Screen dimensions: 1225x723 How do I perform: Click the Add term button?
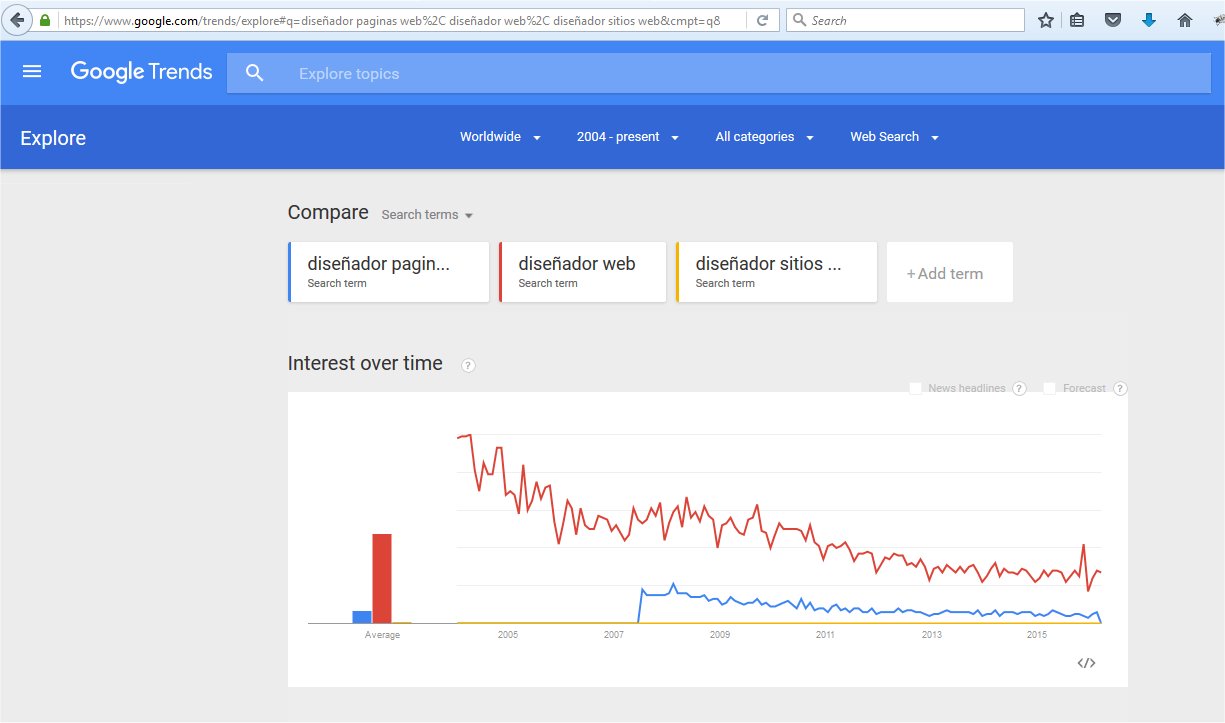949,273
